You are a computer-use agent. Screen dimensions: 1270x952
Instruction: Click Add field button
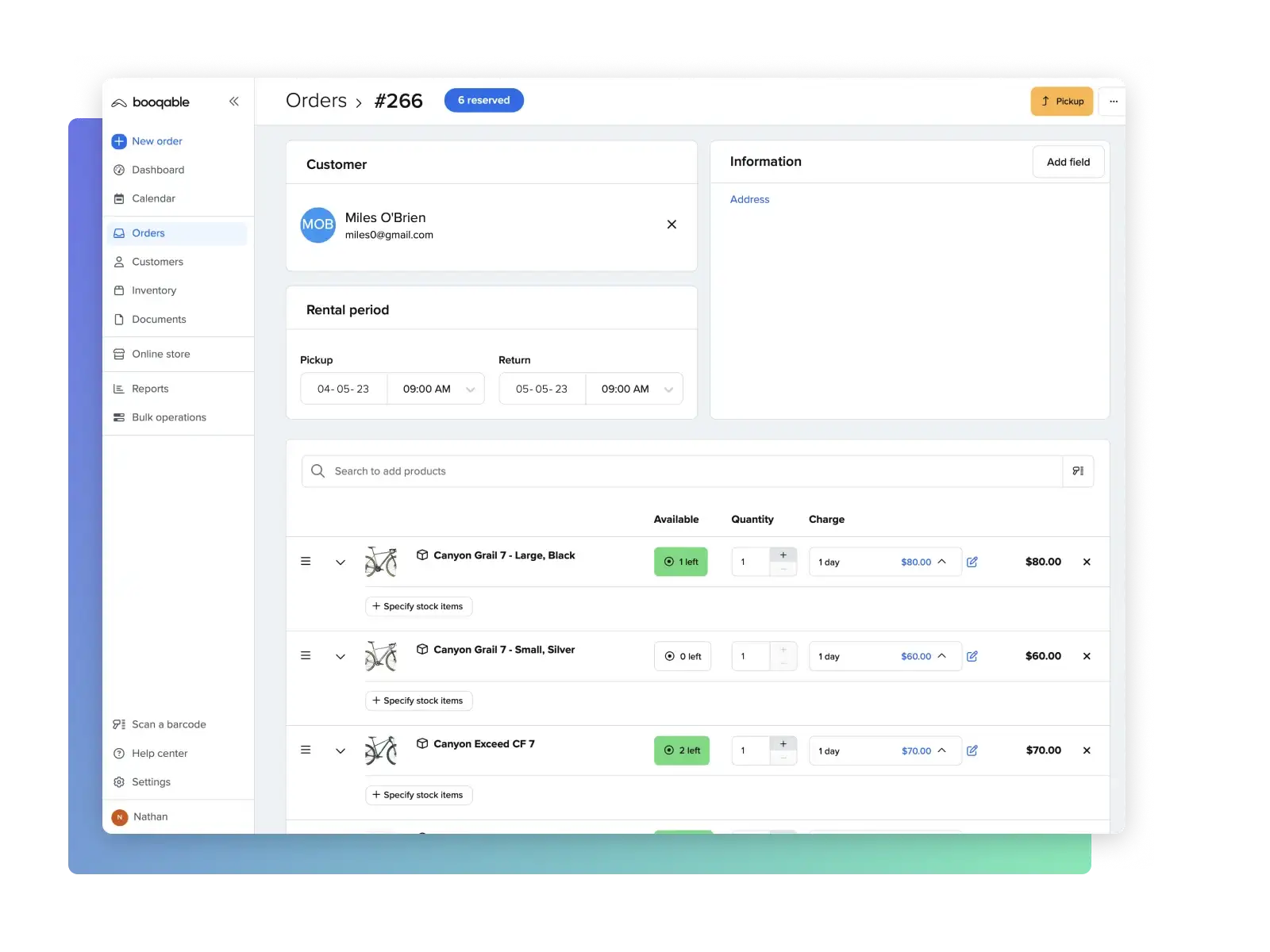click(x=1068, y=162)
